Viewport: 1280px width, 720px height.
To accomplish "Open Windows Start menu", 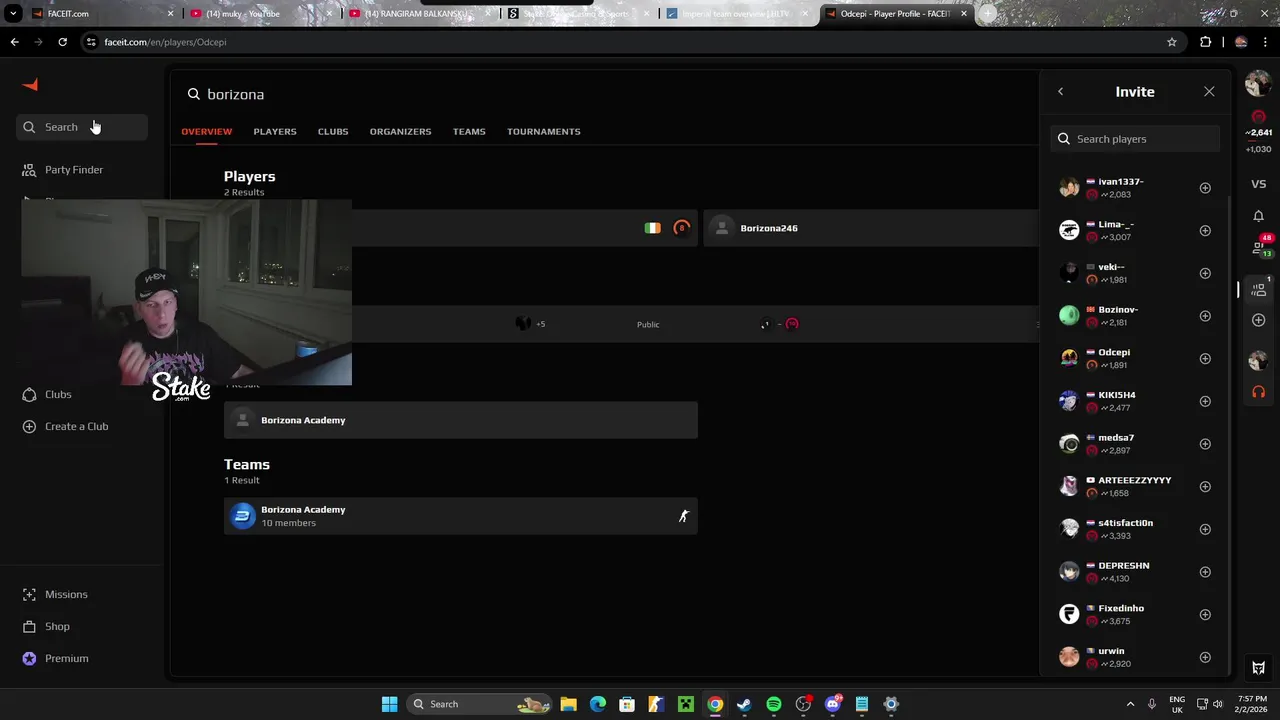I will click(389, 704).
